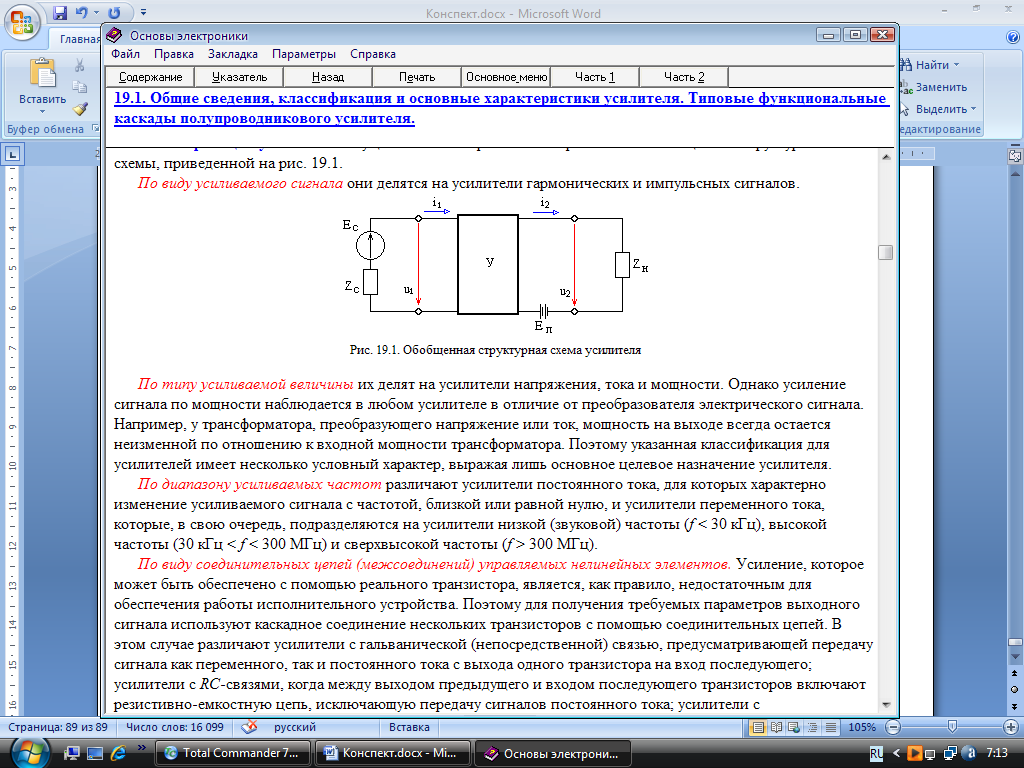Click the zoom in plus button
The image size is (1024, 768).
1012,727
